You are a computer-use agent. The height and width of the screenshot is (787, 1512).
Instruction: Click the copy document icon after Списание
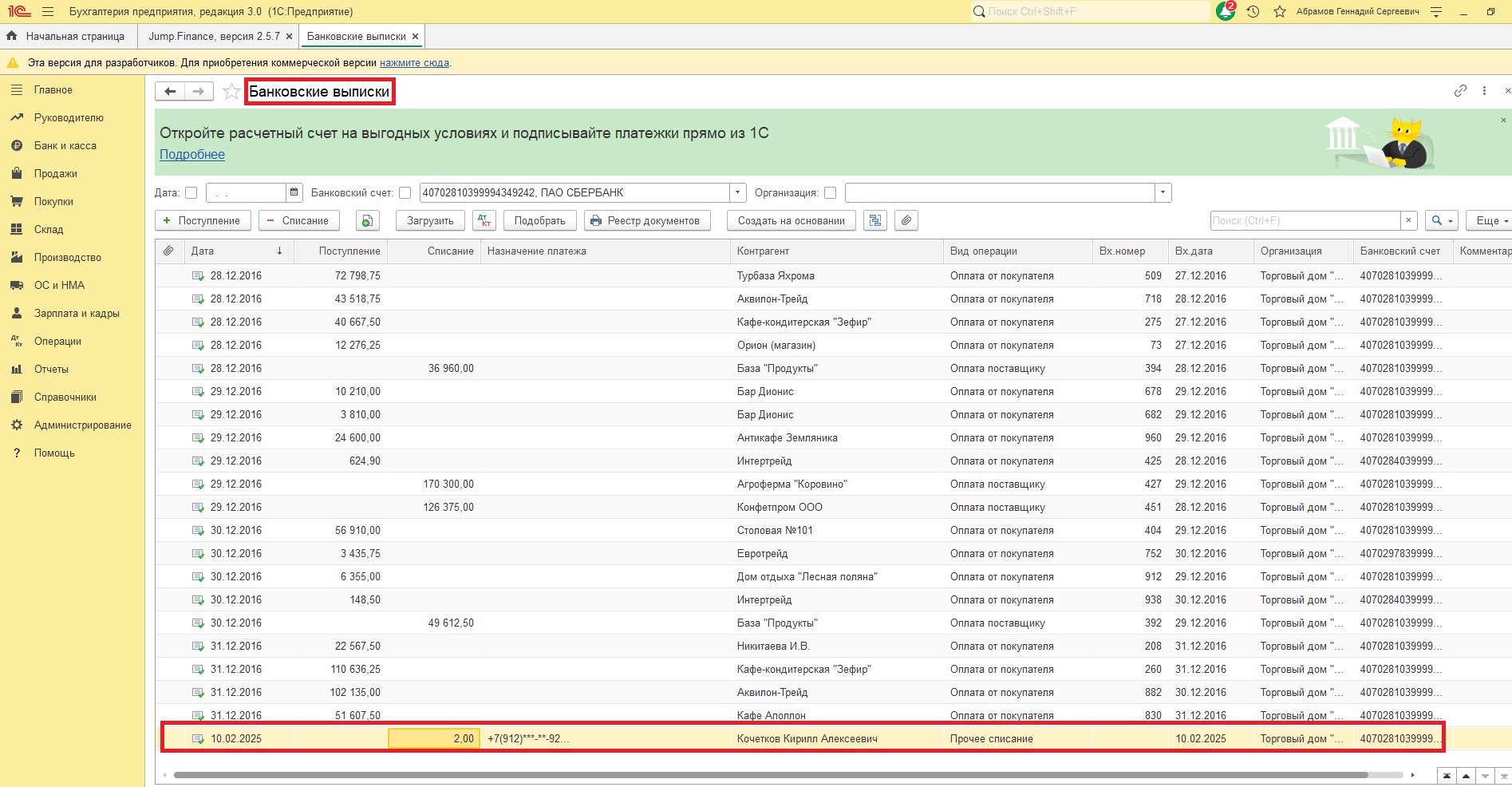pyautogui.click(x=367, y=221)
